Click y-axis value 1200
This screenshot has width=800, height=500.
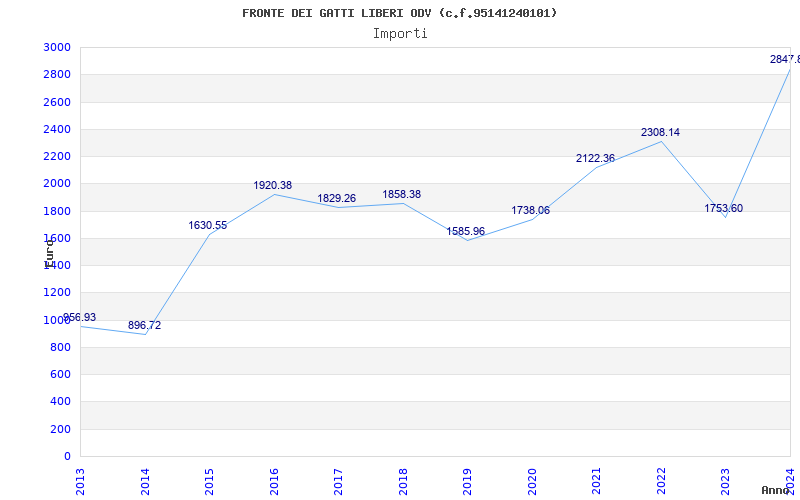(57, 293)
